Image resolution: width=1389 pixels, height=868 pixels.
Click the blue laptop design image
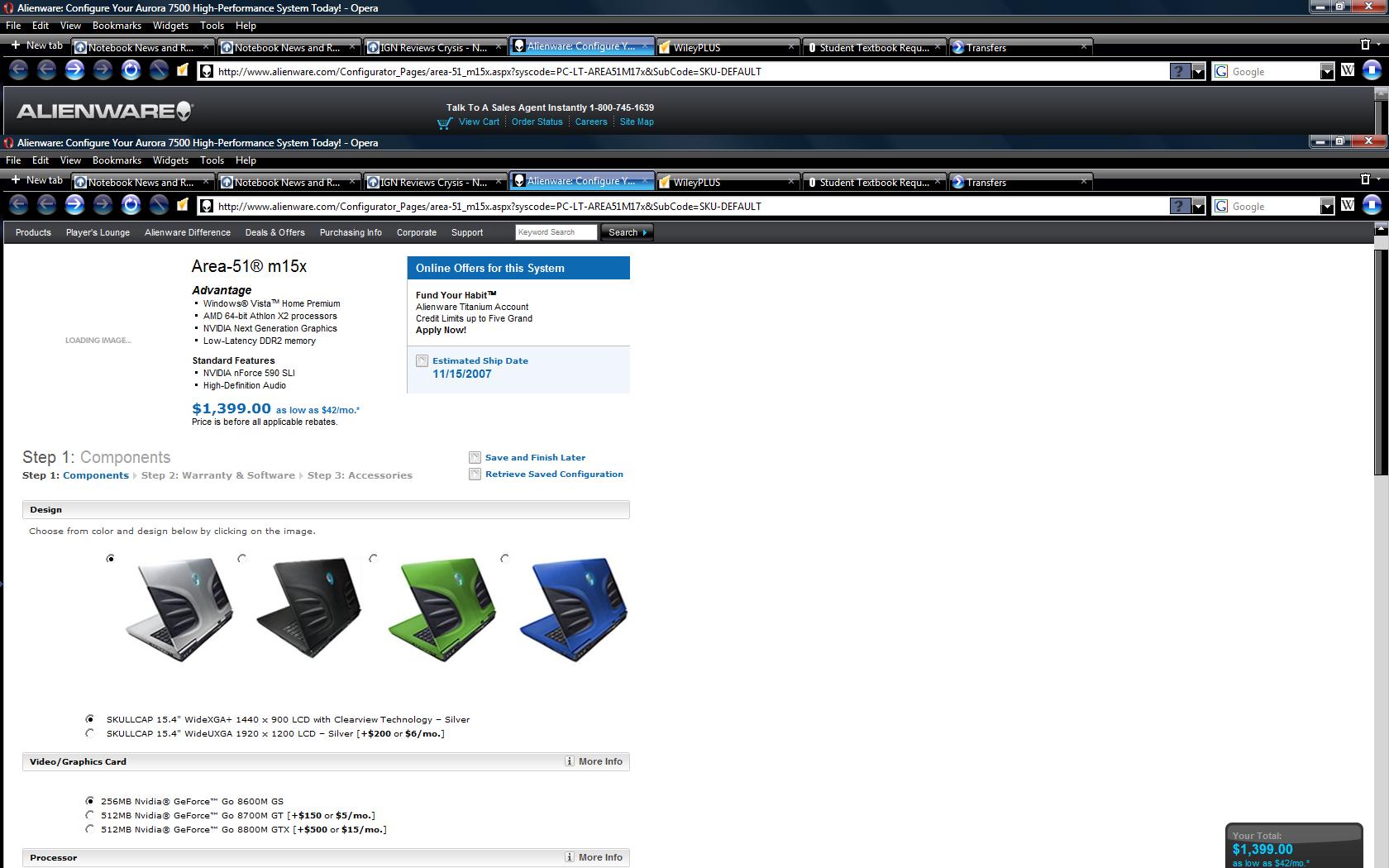coord(574,608)
